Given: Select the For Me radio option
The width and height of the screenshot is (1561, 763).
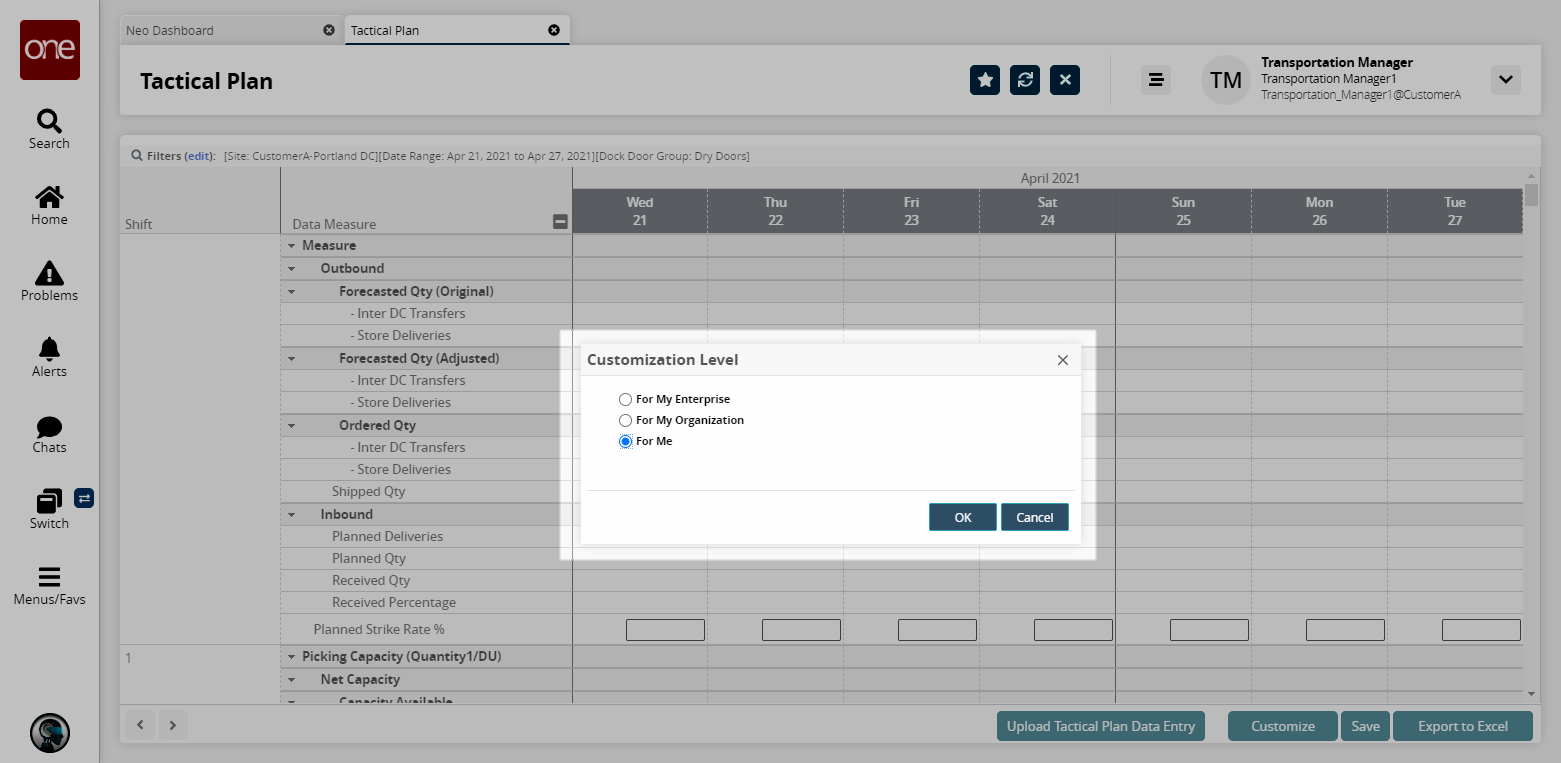Looking at the screenshot, I should coord(626,441).
